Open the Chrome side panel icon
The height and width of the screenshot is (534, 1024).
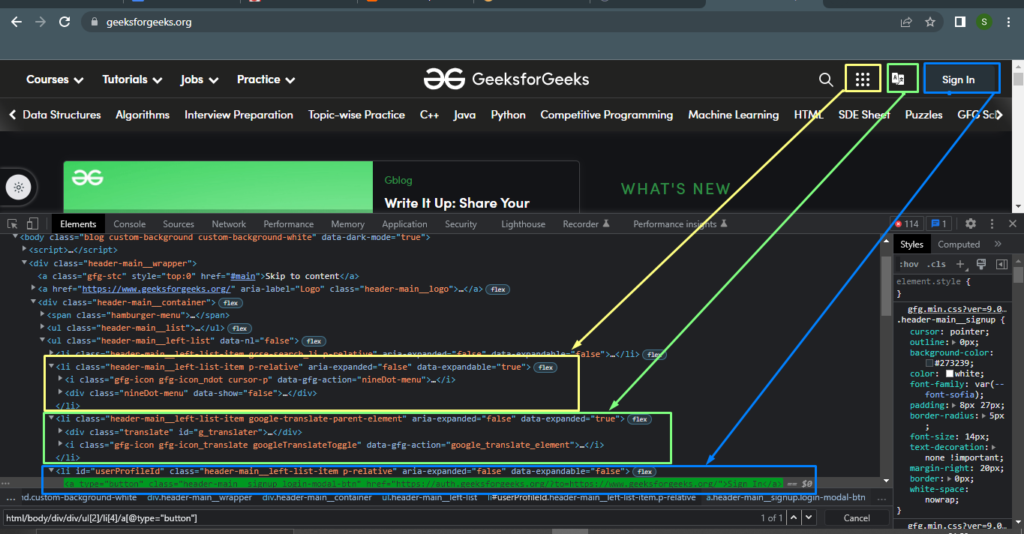959,21
